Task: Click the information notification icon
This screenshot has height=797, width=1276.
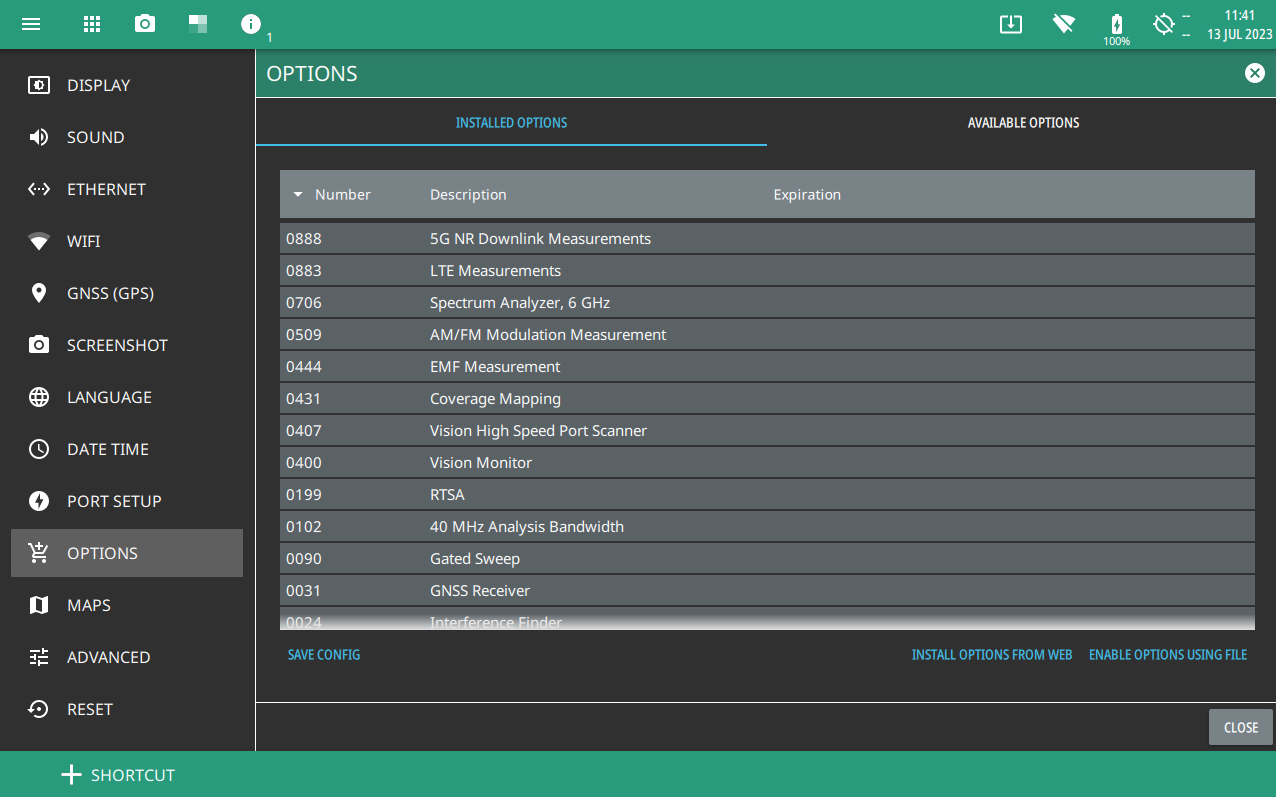Action: 251,24
